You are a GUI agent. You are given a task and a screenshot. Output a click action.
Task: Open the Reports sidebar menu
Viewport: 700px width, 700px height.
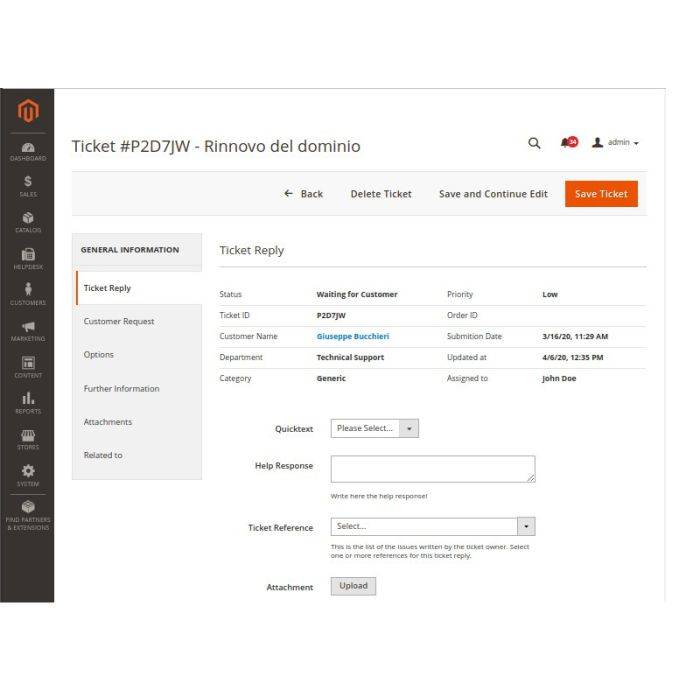click(28, 403)
